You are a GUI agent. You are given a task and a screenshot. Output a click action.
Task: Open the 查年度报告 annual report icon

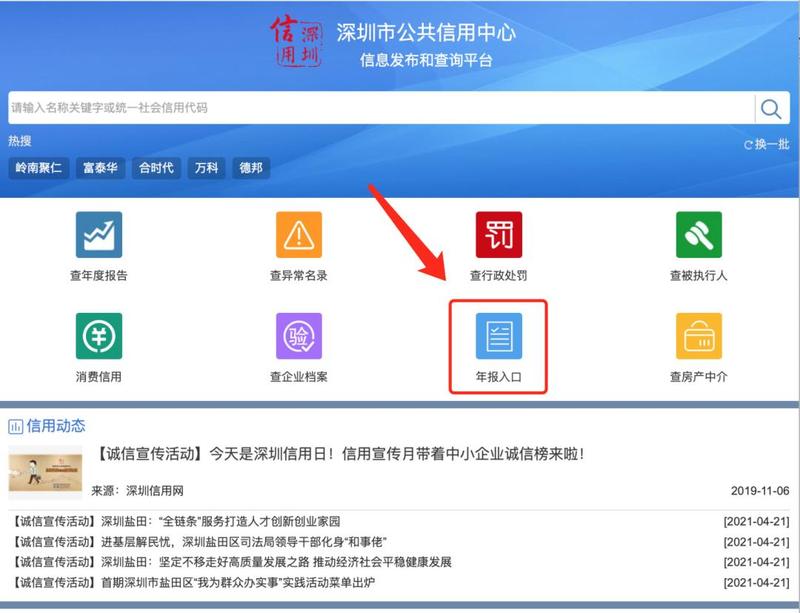coord(99,236)
